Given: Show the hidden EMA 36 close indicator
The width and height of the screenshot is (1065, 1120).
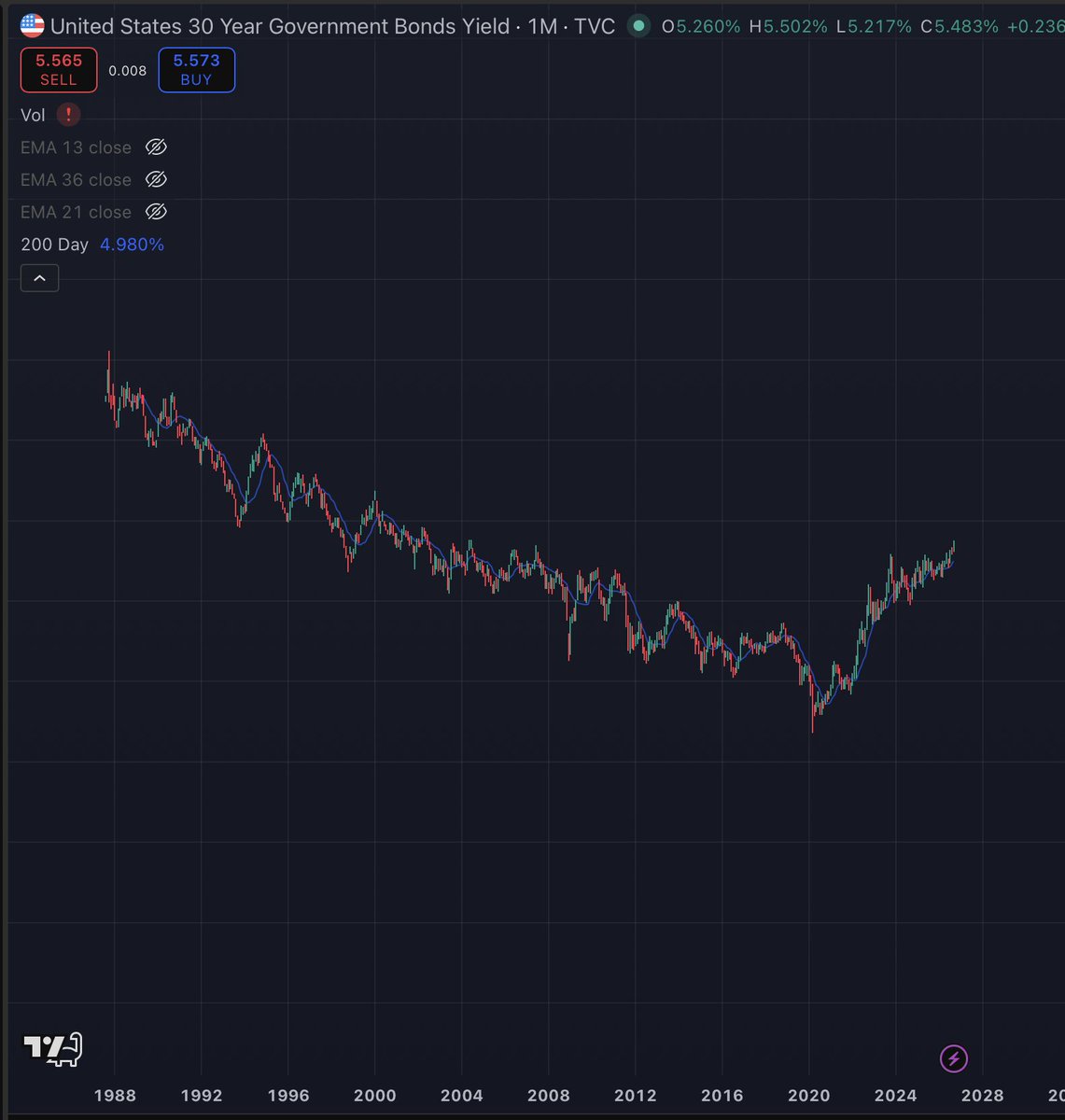Looking at the screenshot, I should 156,179.
